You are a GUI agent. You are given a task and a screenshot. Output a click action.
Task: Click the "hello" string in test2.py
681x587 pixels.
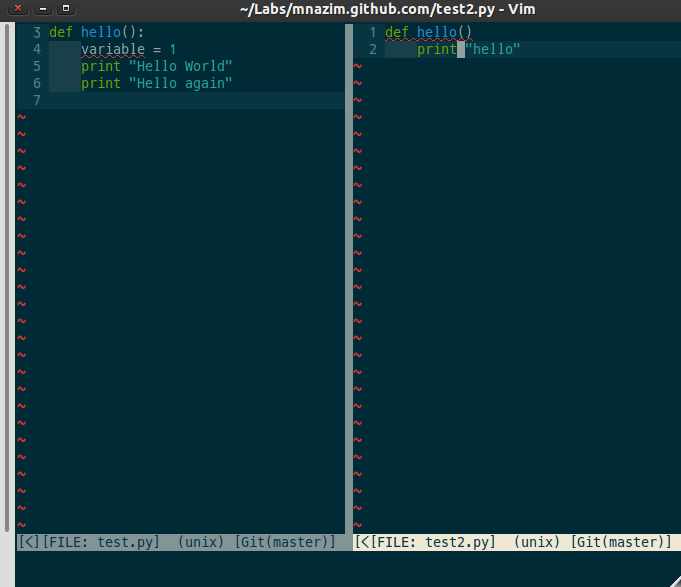[493, 49]
